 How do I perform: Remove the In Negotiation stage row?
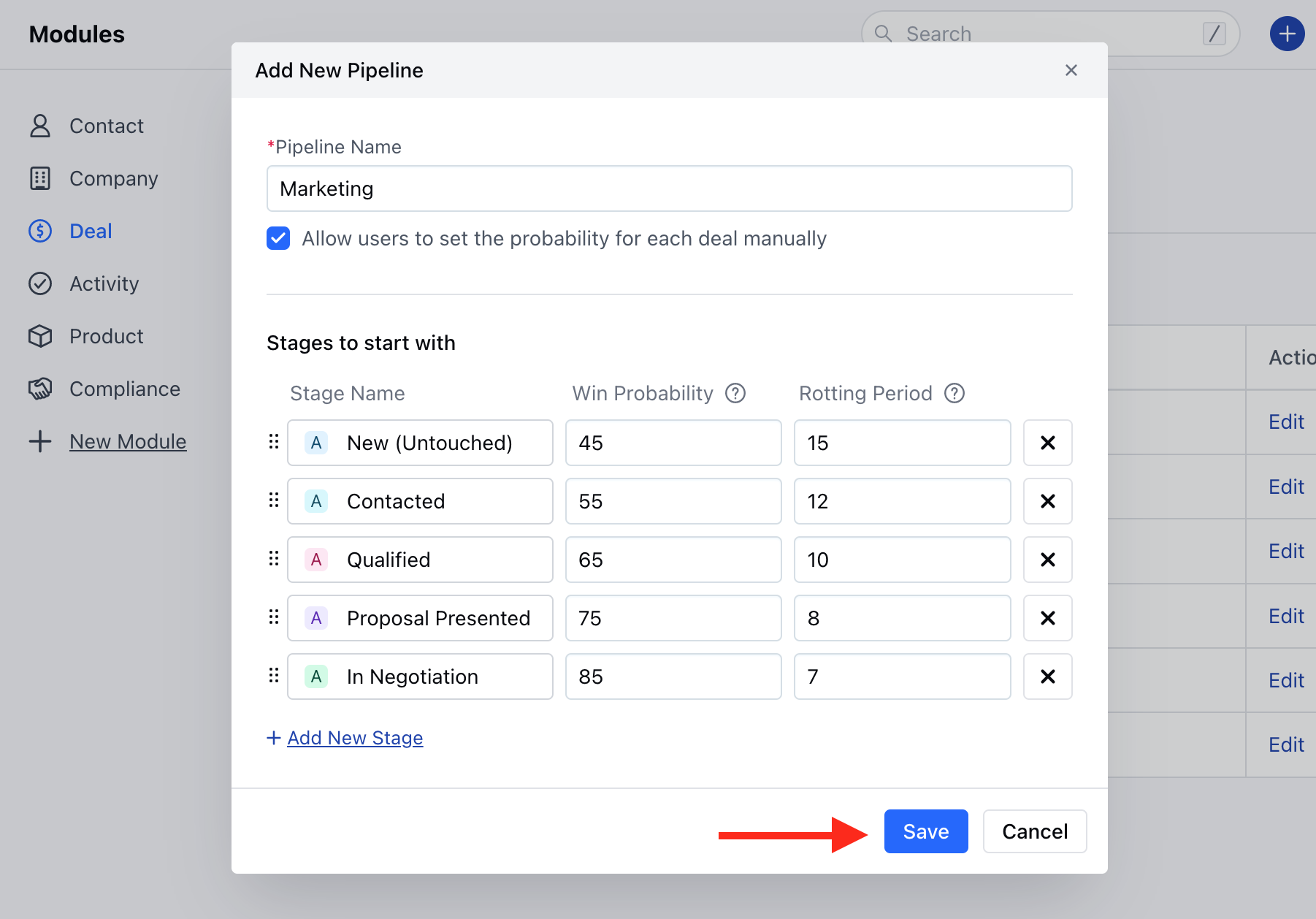[1047, 676]
